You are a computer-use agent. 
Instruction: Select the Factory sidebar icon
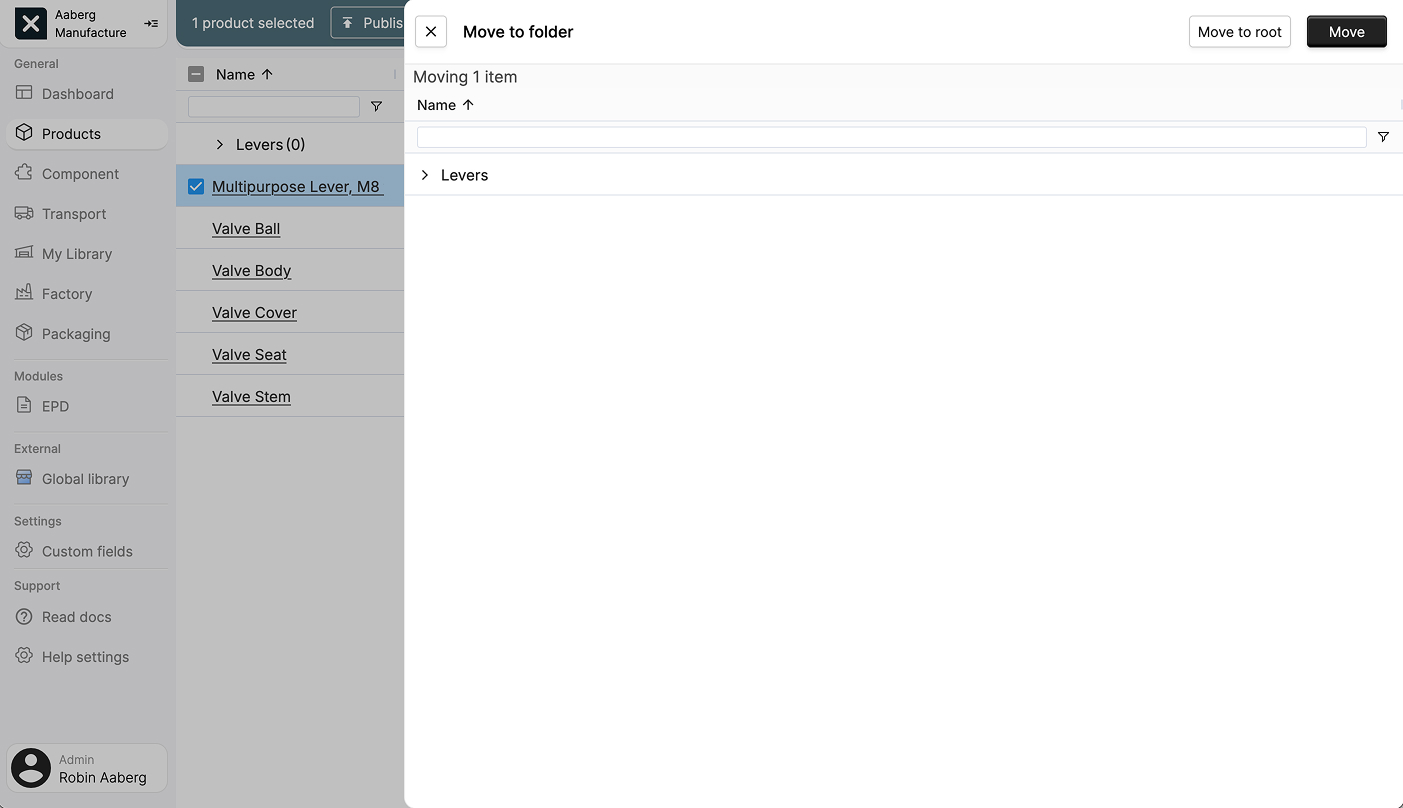(x=23, y=293)
